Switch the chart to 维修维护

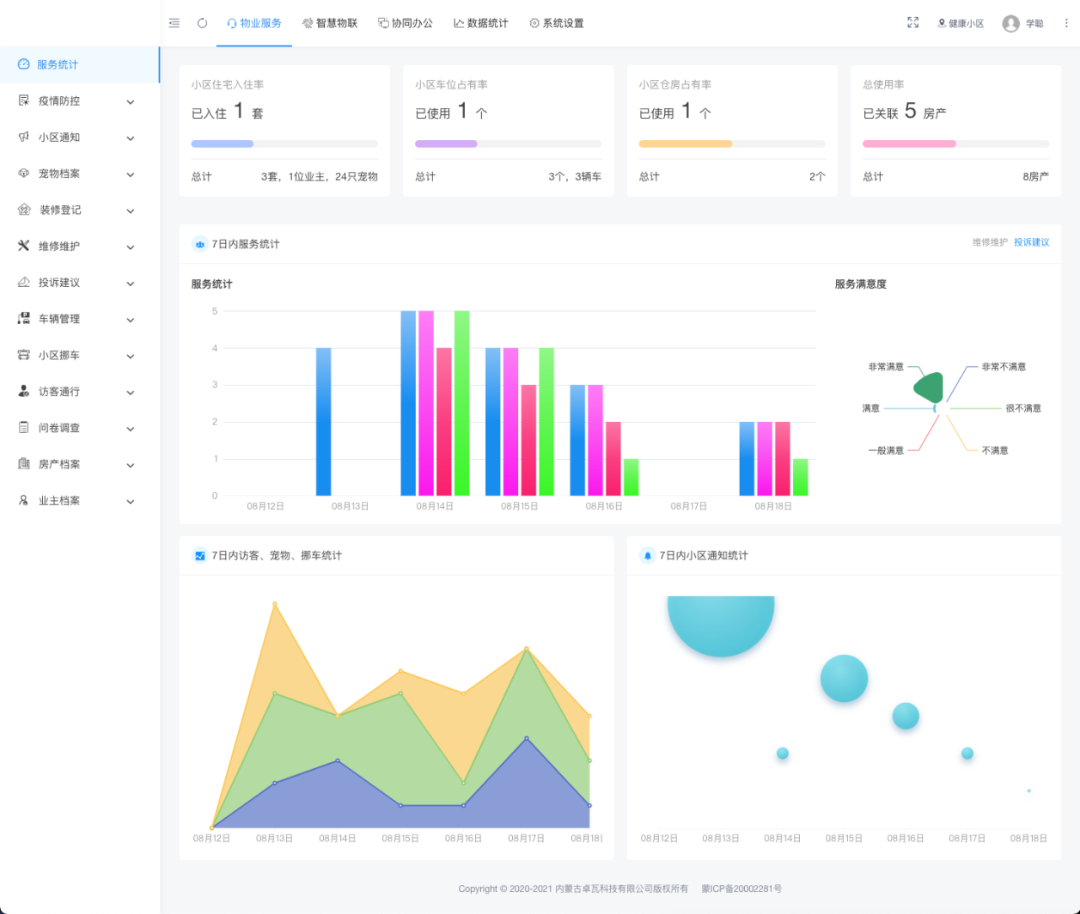coord(990,242)
